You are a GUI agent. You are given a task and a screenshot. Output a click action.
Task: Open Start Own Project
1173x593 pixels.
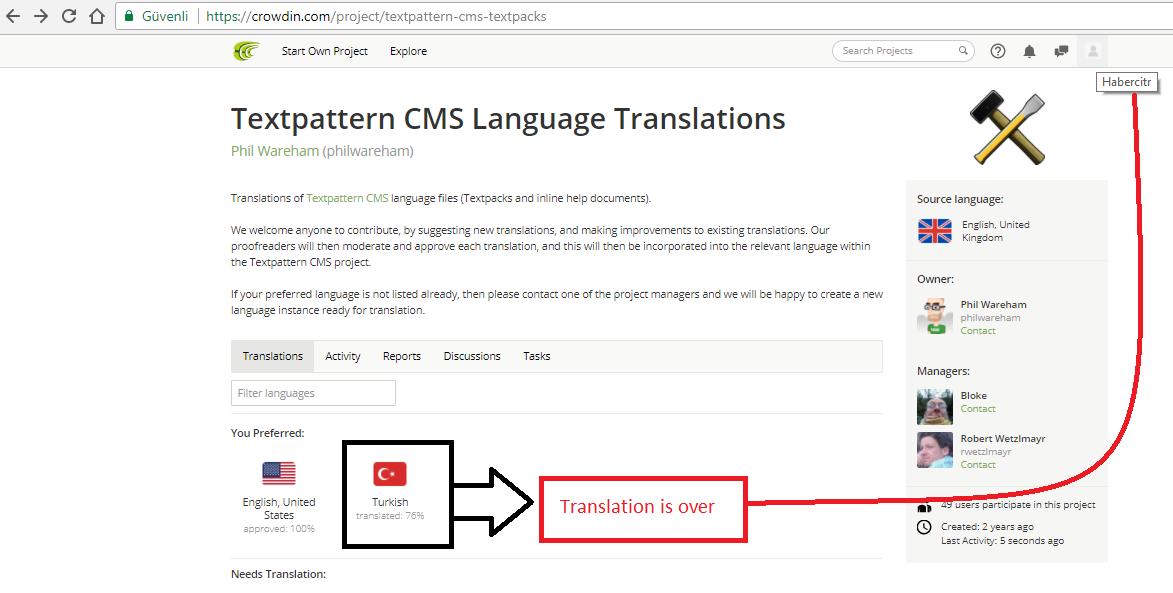[x=325, y=51]
